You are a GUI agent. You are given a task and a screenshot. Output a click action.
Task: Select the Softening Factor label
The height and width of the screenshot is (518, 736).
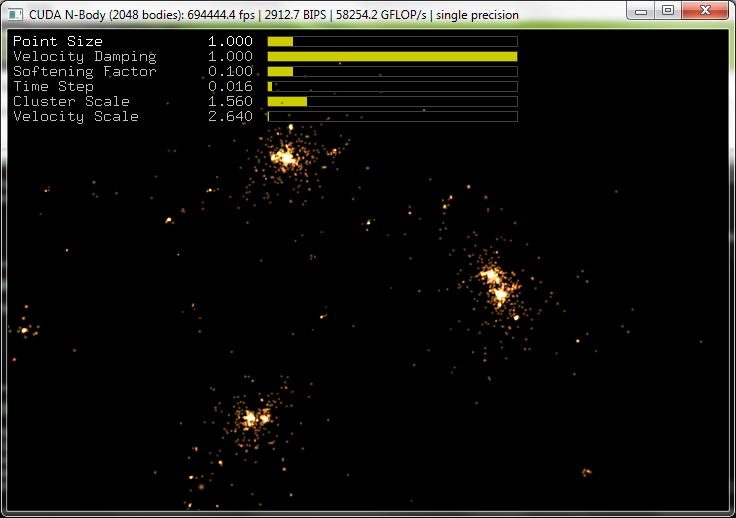tap(85, 72)
